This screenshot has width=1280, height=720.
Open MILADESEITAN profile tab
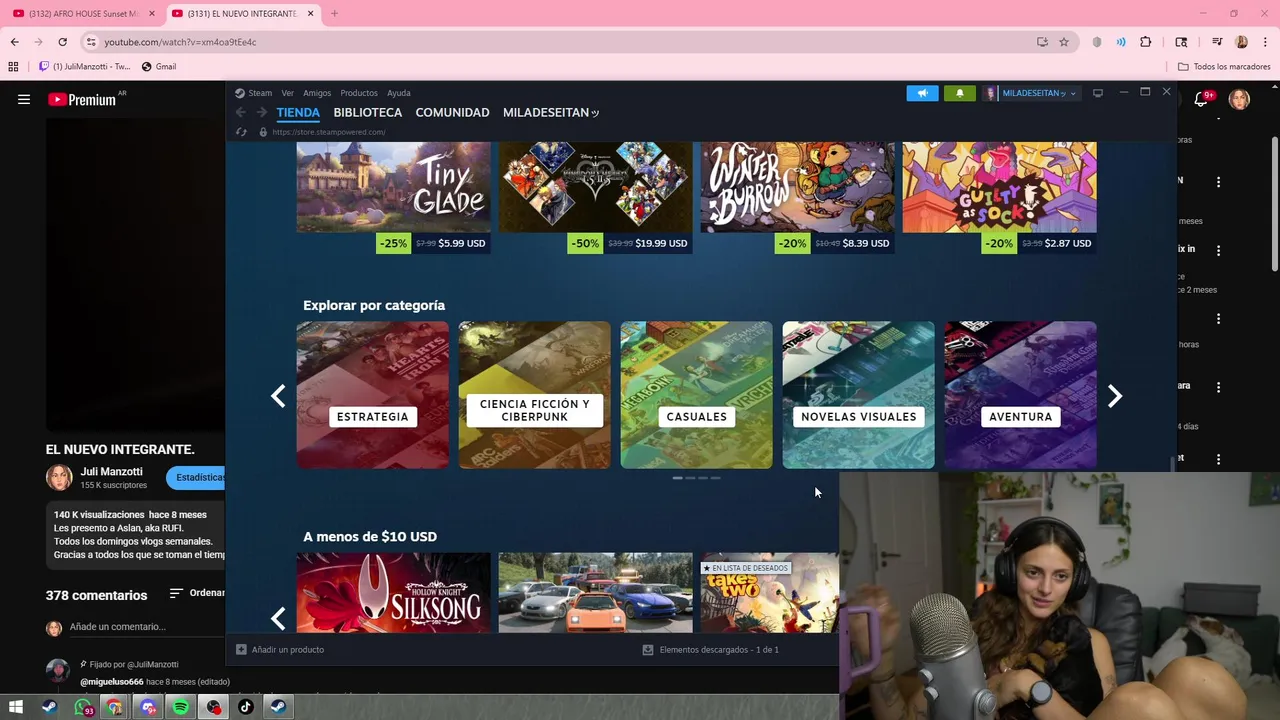point(550,113)
